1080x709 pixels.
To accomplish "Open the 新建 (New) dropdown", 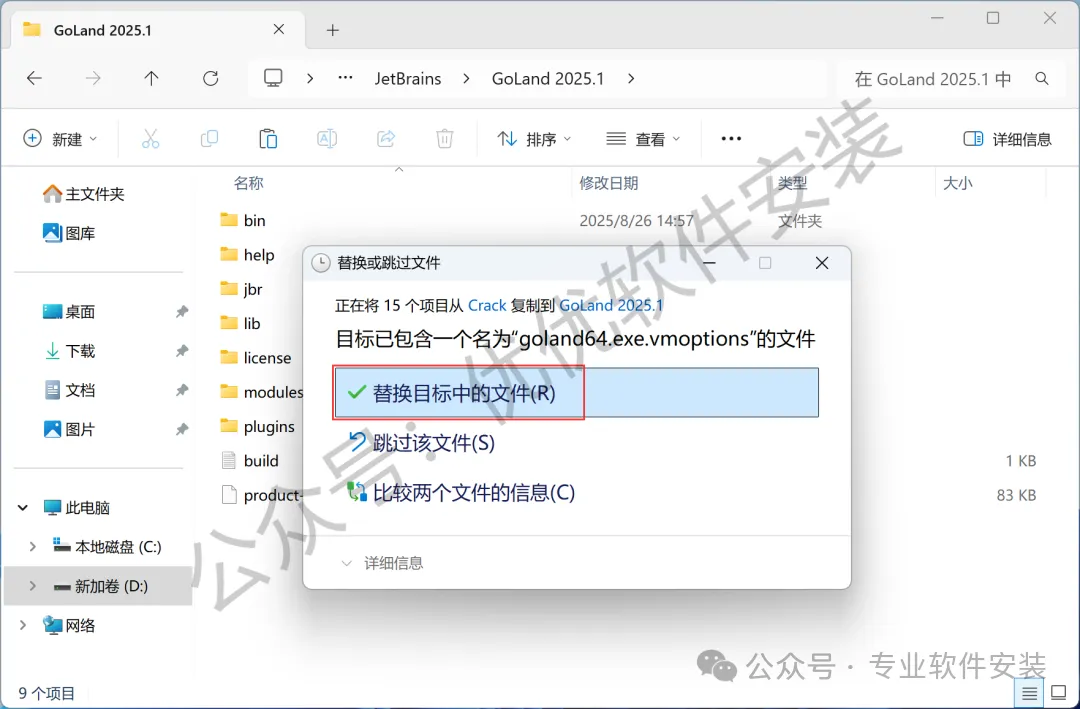I will point(61,139).
